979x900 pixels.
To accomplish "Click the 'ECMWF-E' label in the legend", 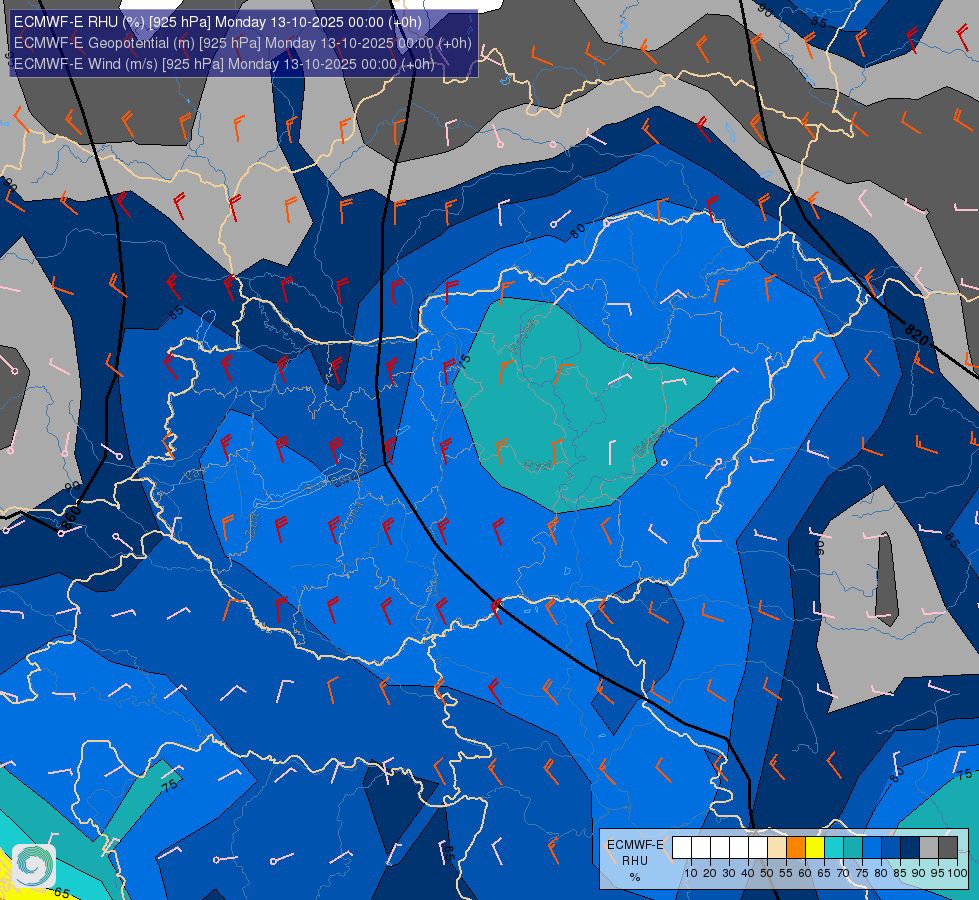I will pyautogui.click(x=635, y=845).
